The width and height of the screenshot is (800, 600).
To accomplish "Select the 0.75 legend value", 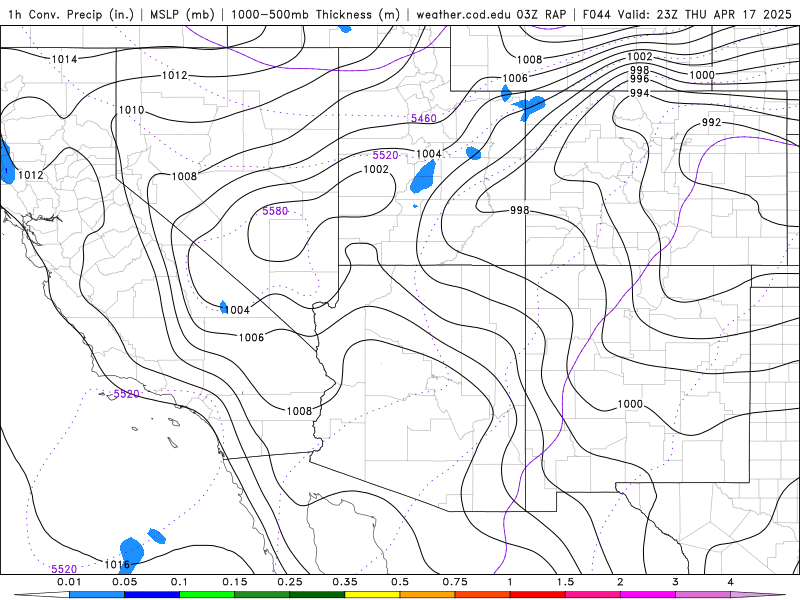I will point(455,582).
